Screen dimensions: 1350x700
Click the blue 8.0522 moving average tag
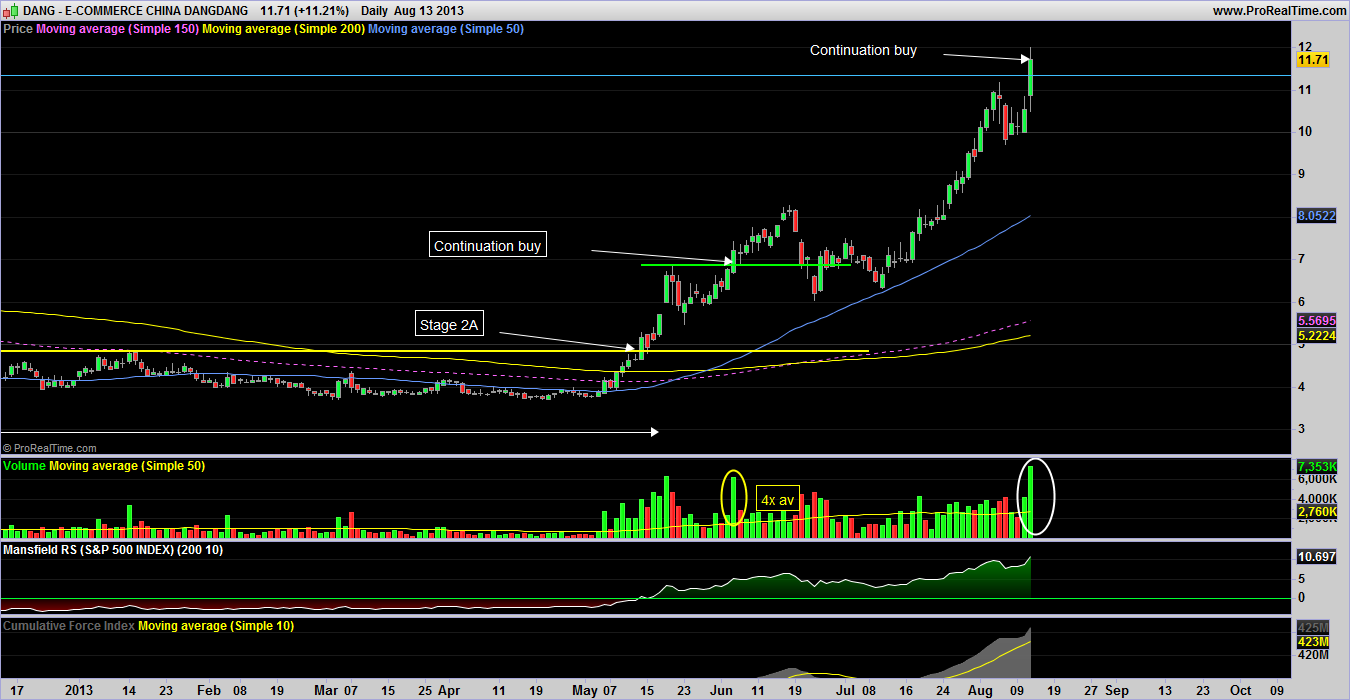(x=1316, y=216)
